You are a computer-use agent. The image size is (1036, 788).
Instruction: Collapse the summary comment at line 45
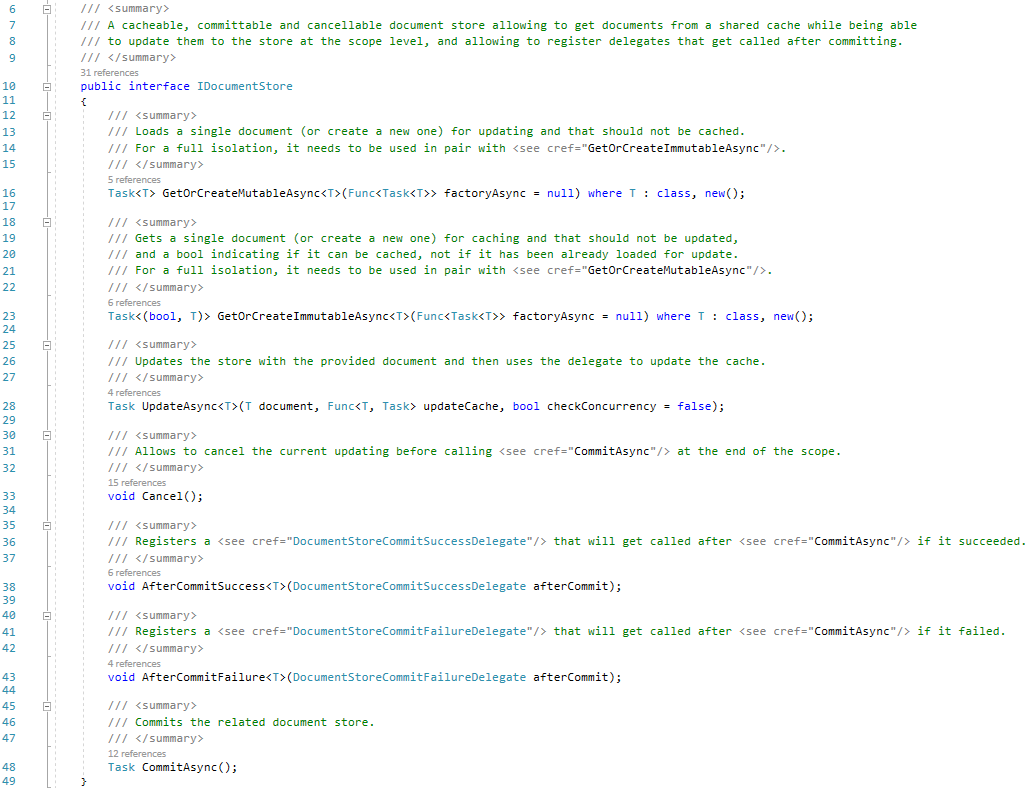[x=47, y=706]
